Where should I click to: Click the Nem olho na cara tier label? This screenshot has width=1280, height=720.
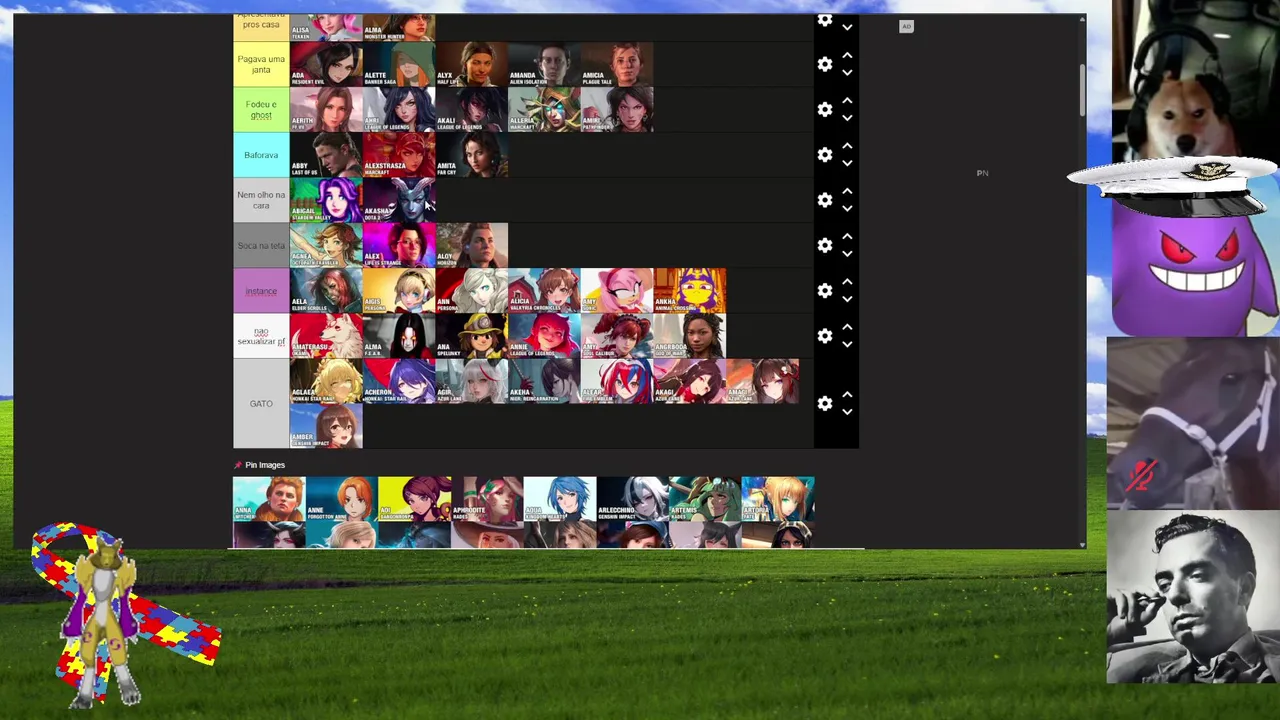261,200
